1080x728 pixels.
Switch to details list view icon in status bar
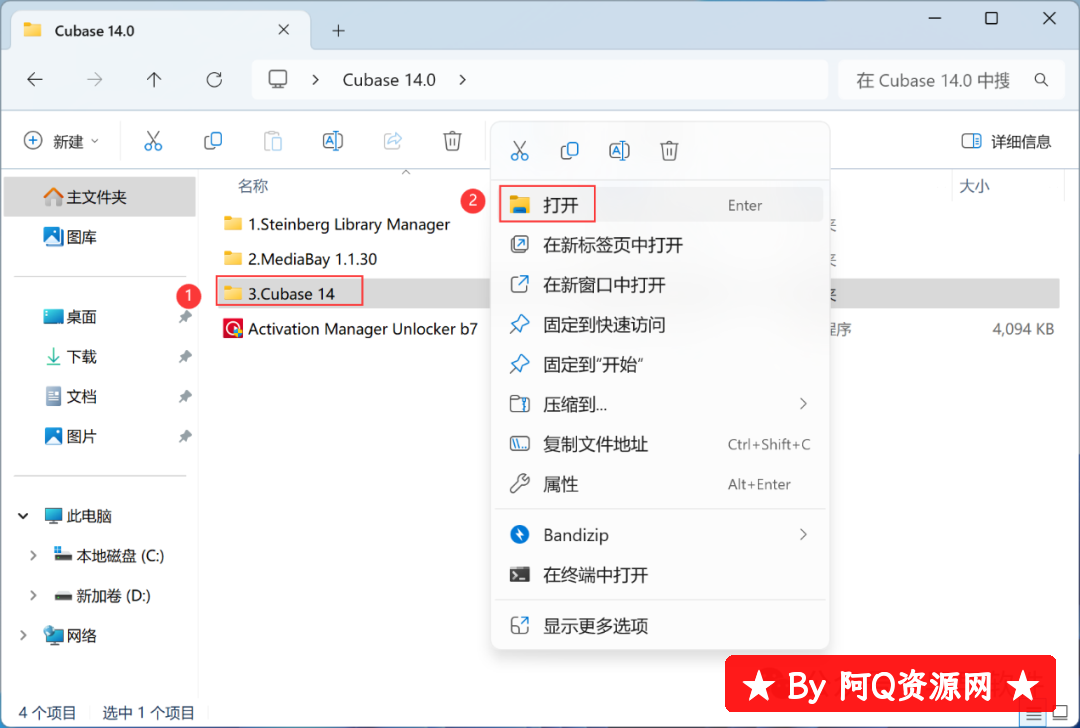click(x=1034, y=716)
